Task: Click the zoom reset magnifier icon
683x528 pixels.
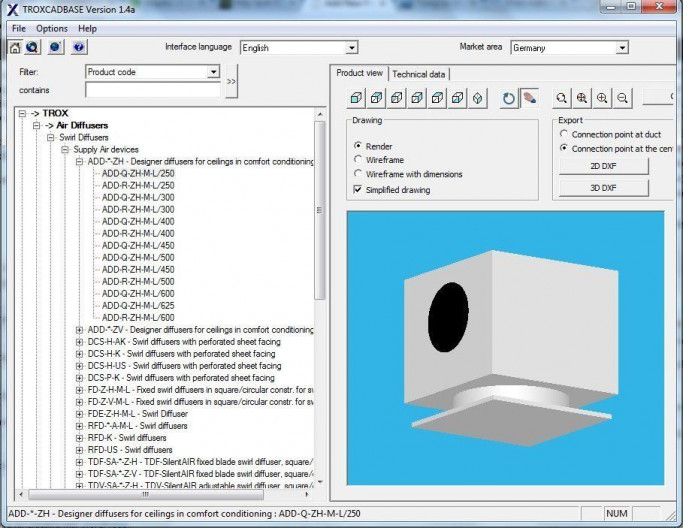Action: [x=561, y=98]
